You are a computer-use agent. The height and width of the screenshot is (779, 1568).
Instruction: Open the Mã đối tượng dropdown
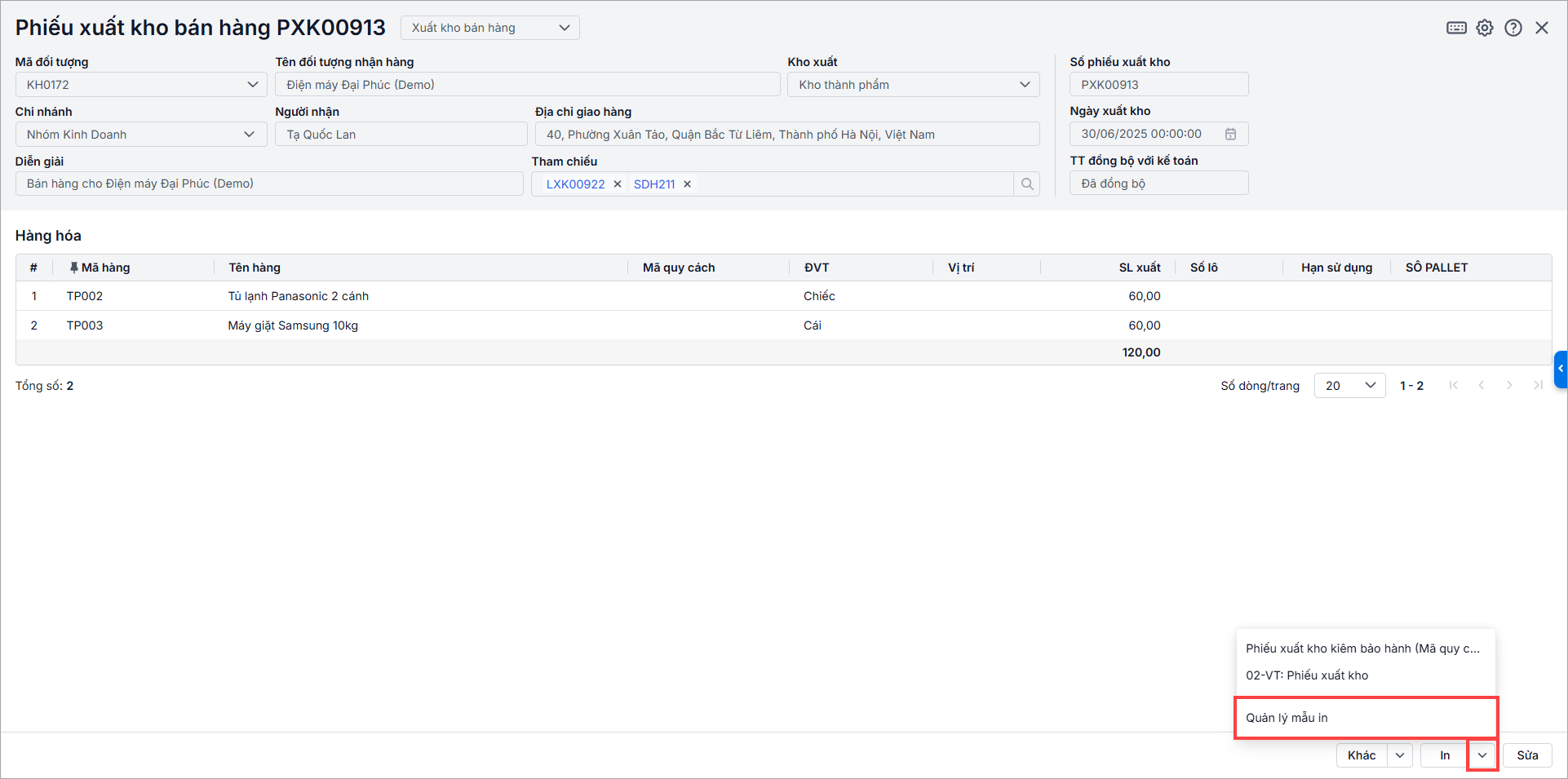click(252, 85)
